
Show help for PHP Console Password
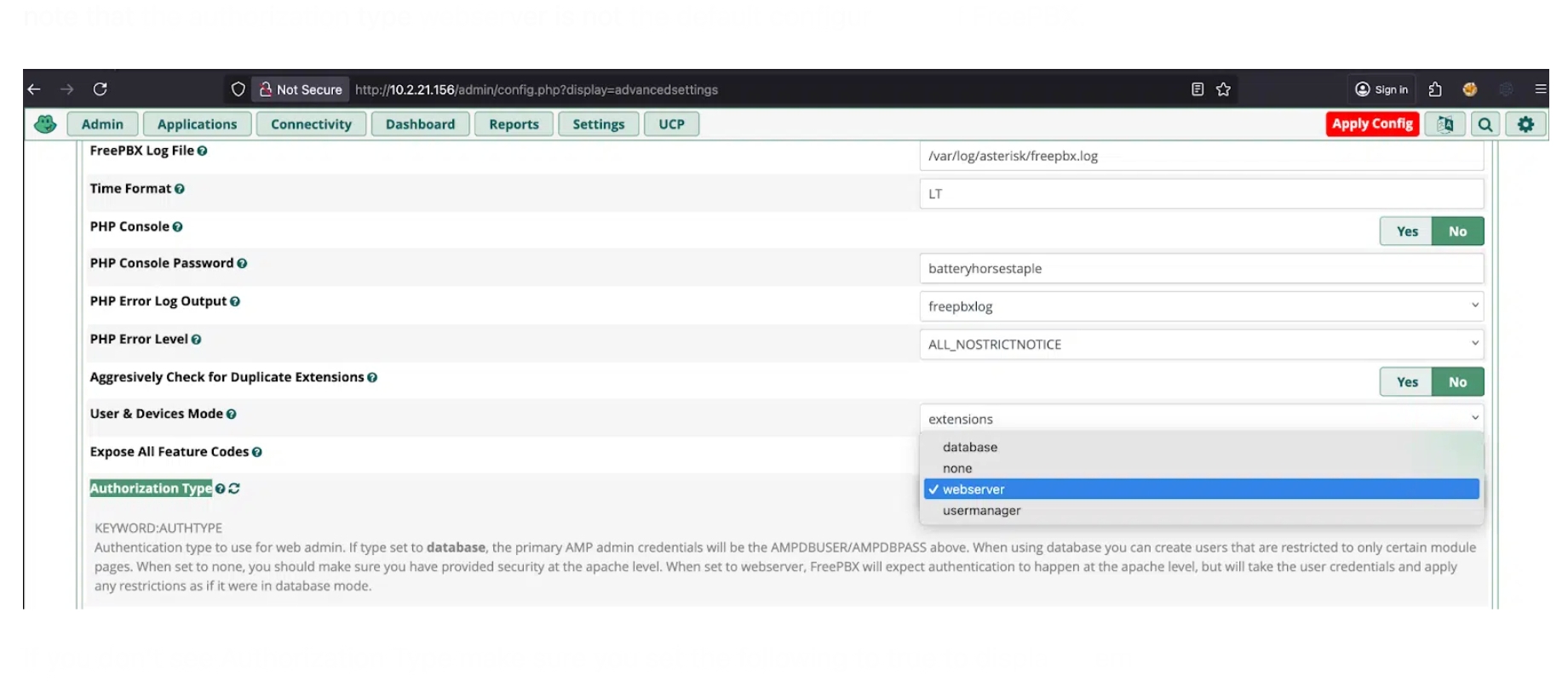click(243, 264)
